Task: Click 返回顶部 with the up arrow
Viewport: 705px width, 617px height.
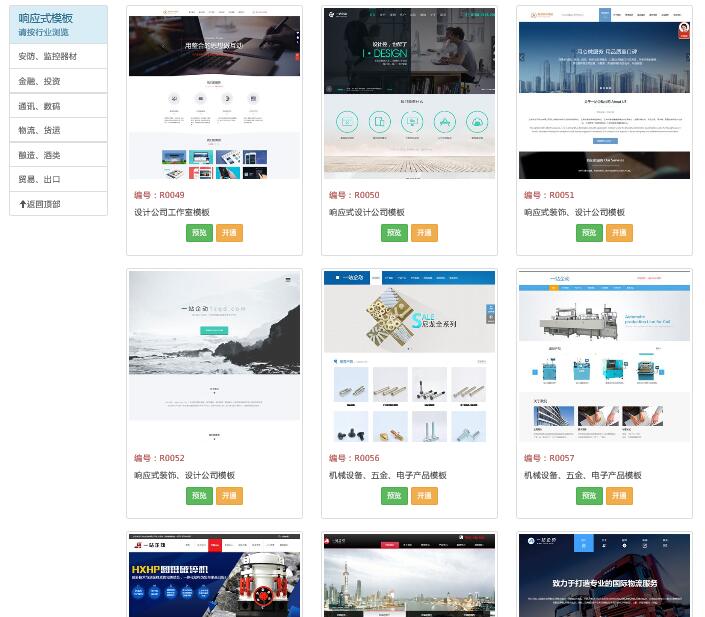Action: pyautogui.click(x=58, y=204)
